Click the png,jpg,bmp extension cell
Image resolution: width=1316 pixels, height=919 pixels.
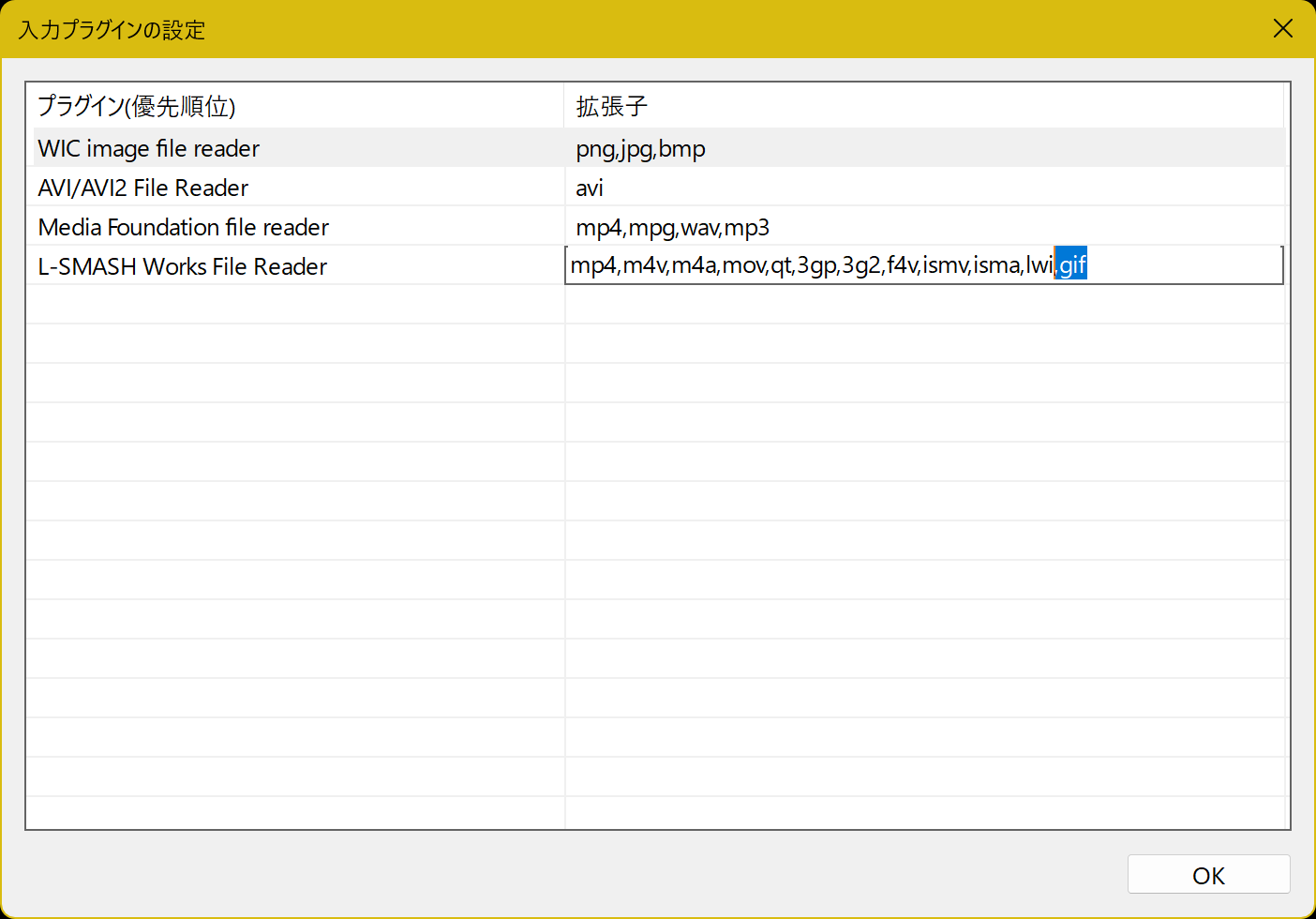click(x=641, y=148)
